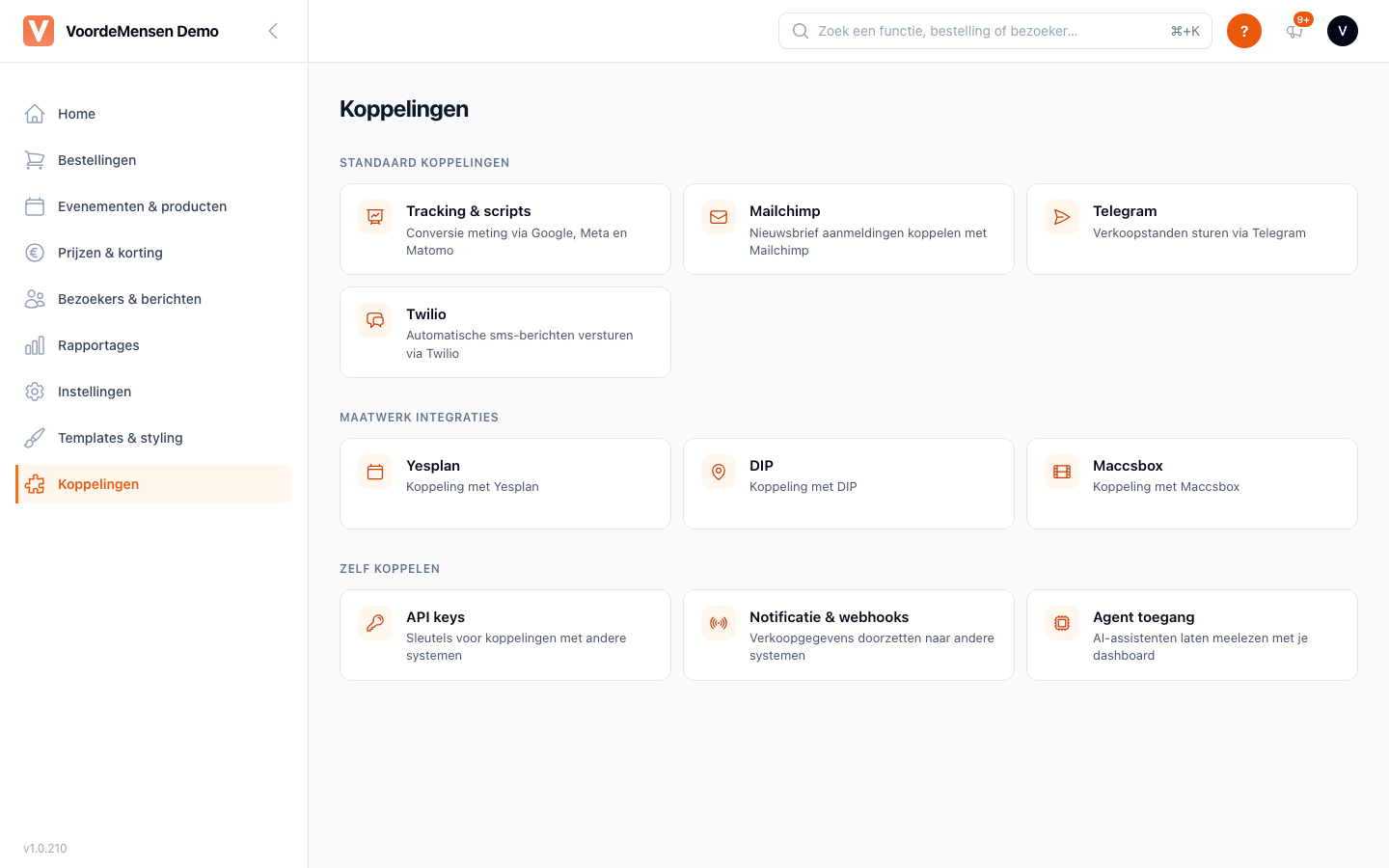Navigate to Bezoekers & berichten
This screenshot has height=868, width=1389.
click(x=154, y=299)
